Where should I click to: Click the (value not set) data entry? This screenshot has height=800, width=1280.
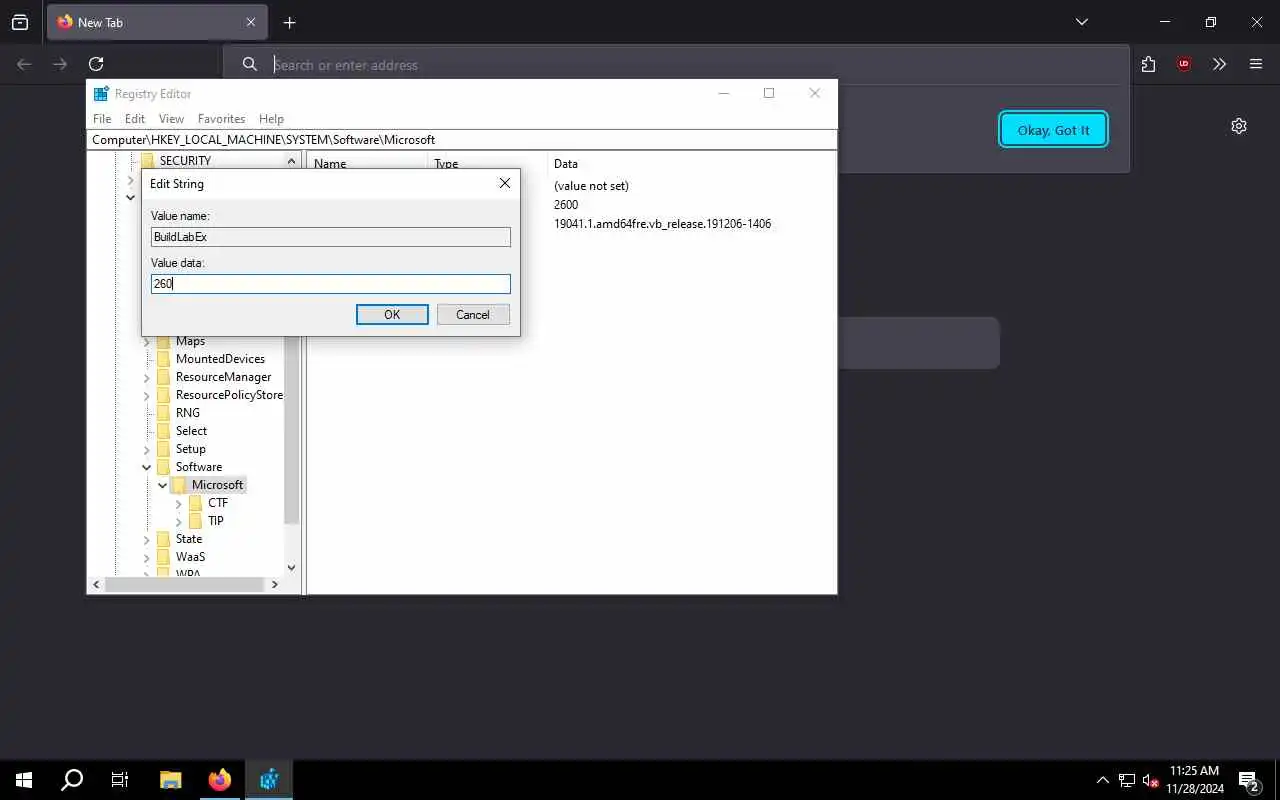tap(591, 186)
